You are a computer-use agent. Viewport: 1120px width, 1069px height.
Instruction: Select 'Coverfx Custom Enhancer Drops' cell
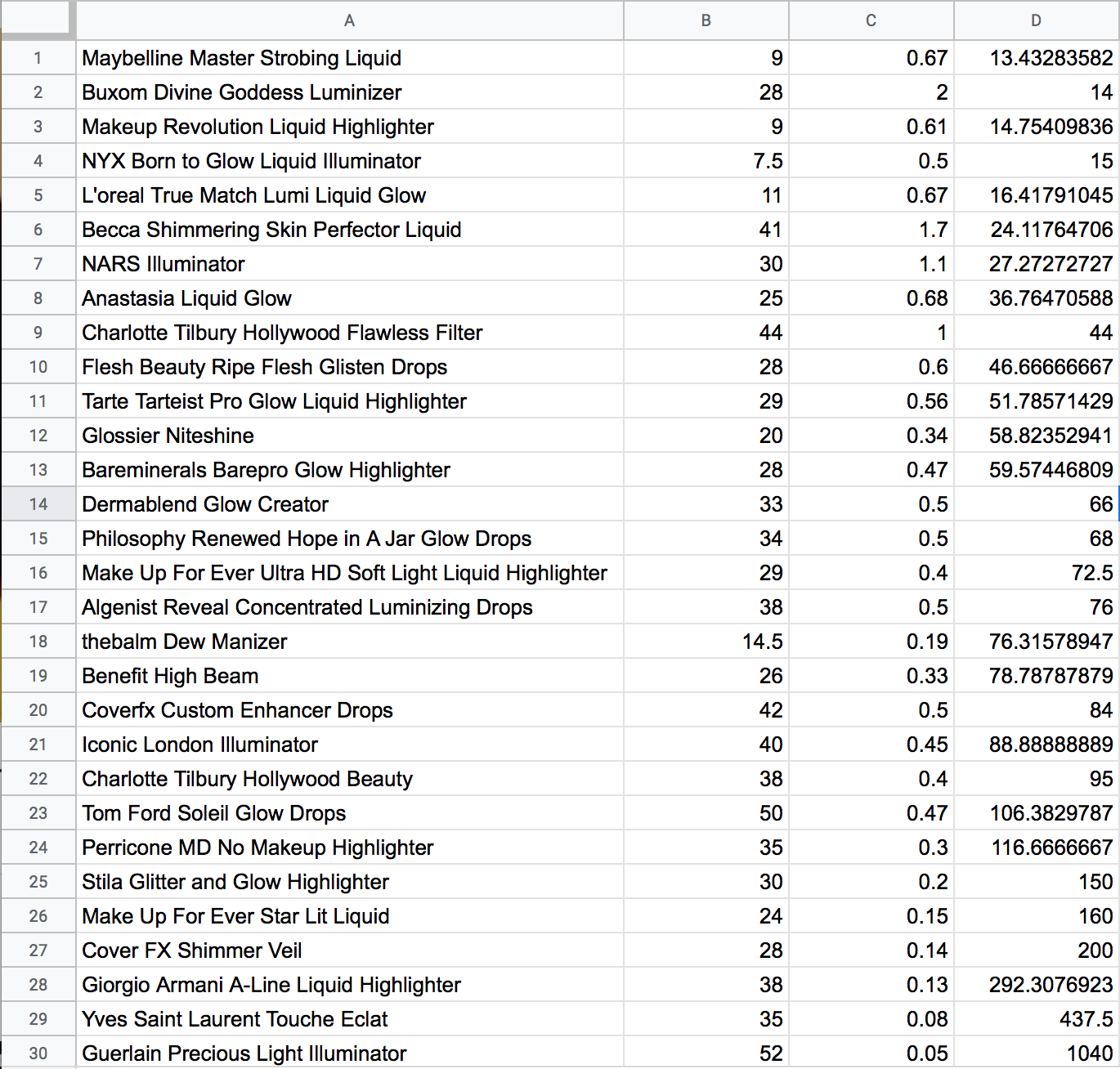[x=350, y=710]
